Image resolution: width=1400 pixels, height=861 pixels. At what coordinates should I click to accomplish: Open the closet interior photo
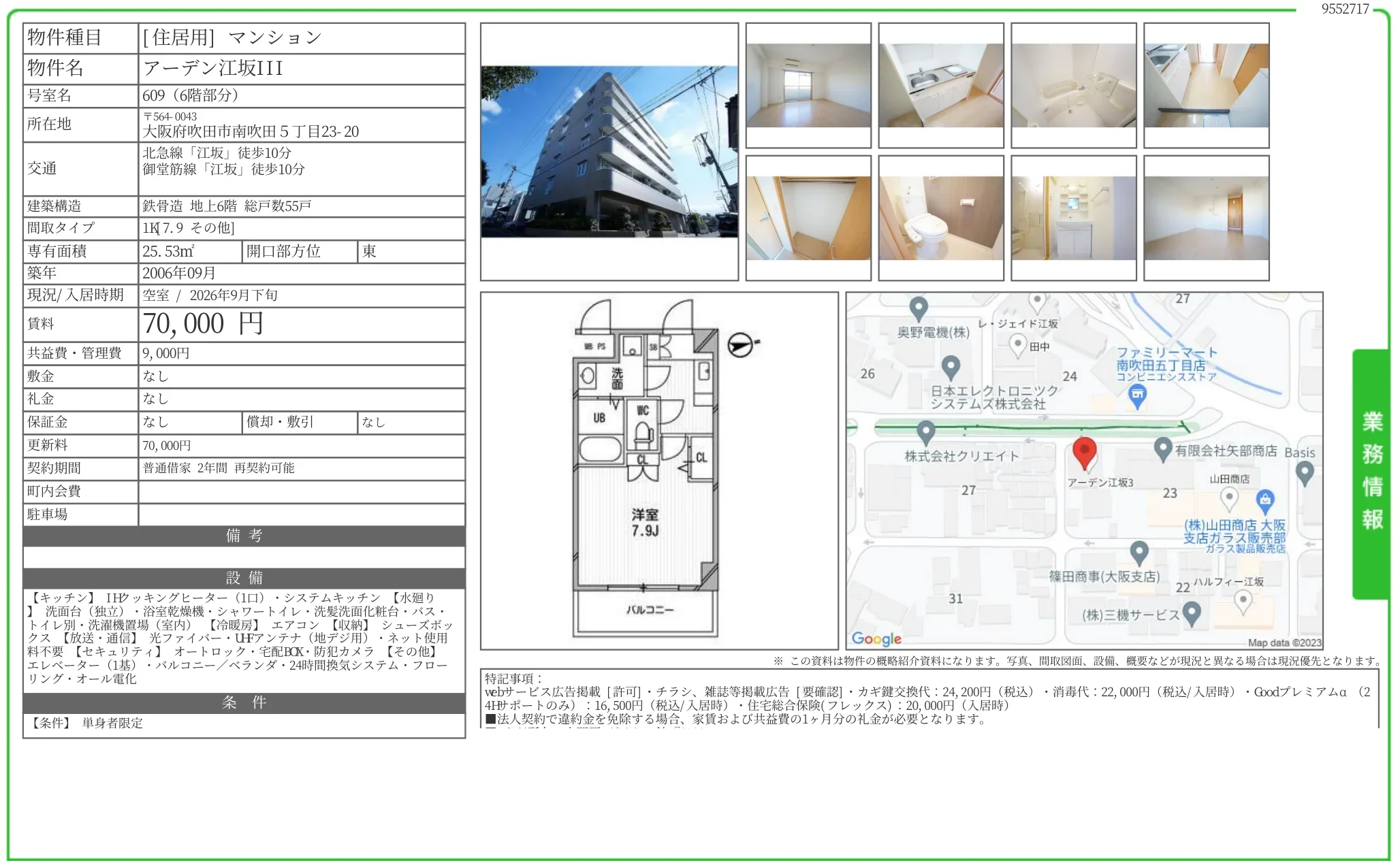808,218
